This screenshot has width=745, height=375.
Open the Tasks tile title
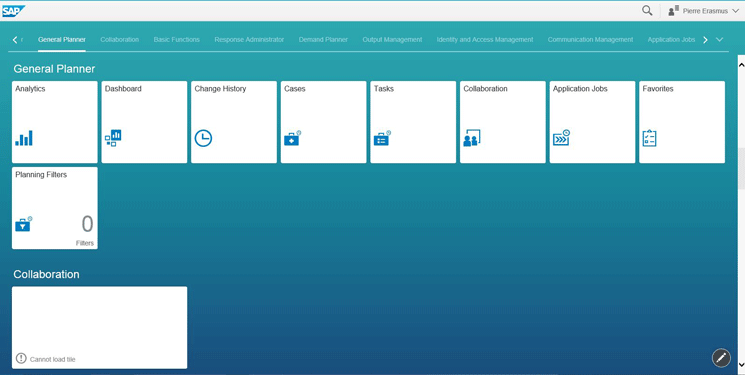pos(384,89)
